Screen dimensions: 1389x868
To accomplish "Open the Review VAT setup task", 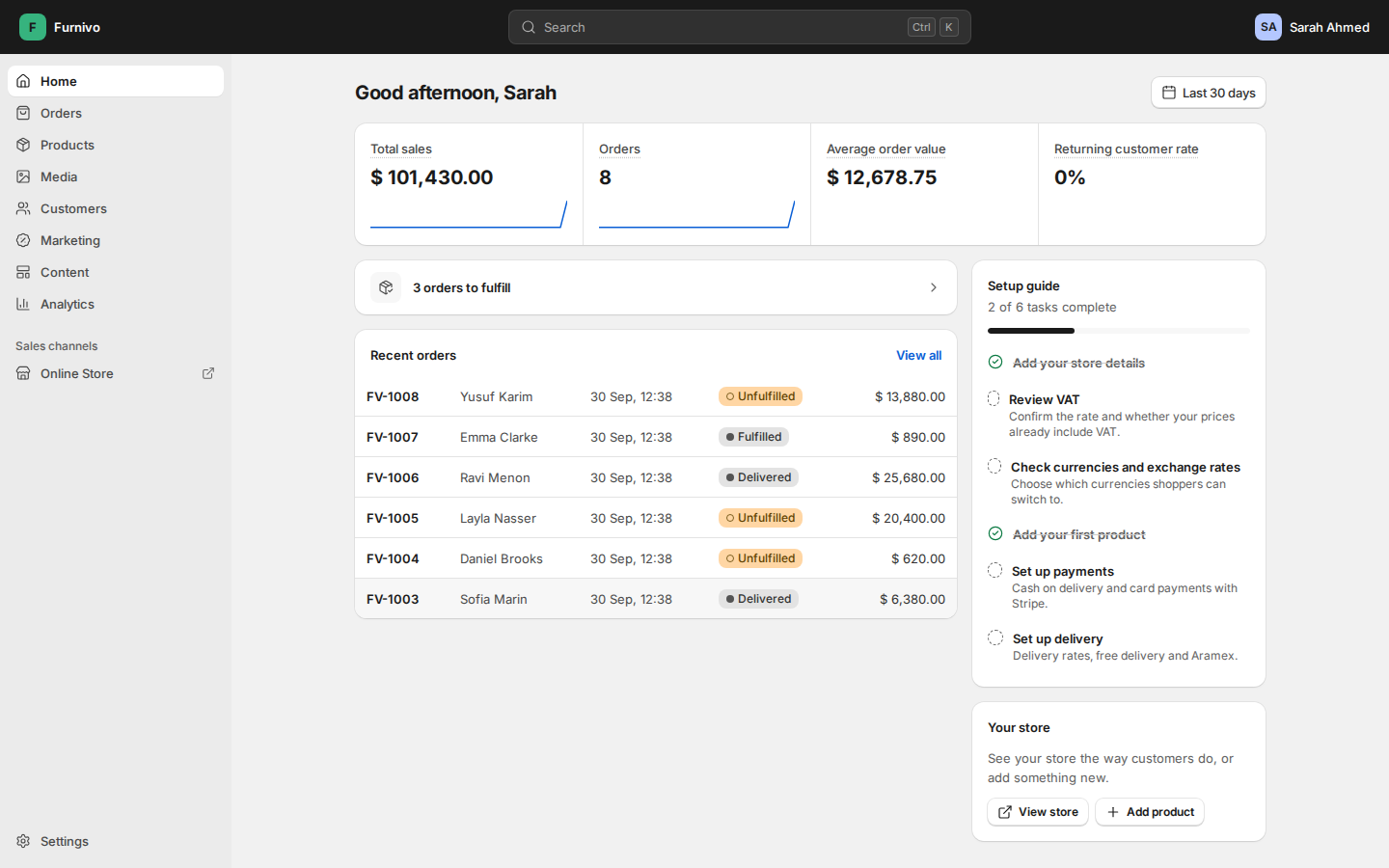I will [1119, 415].
